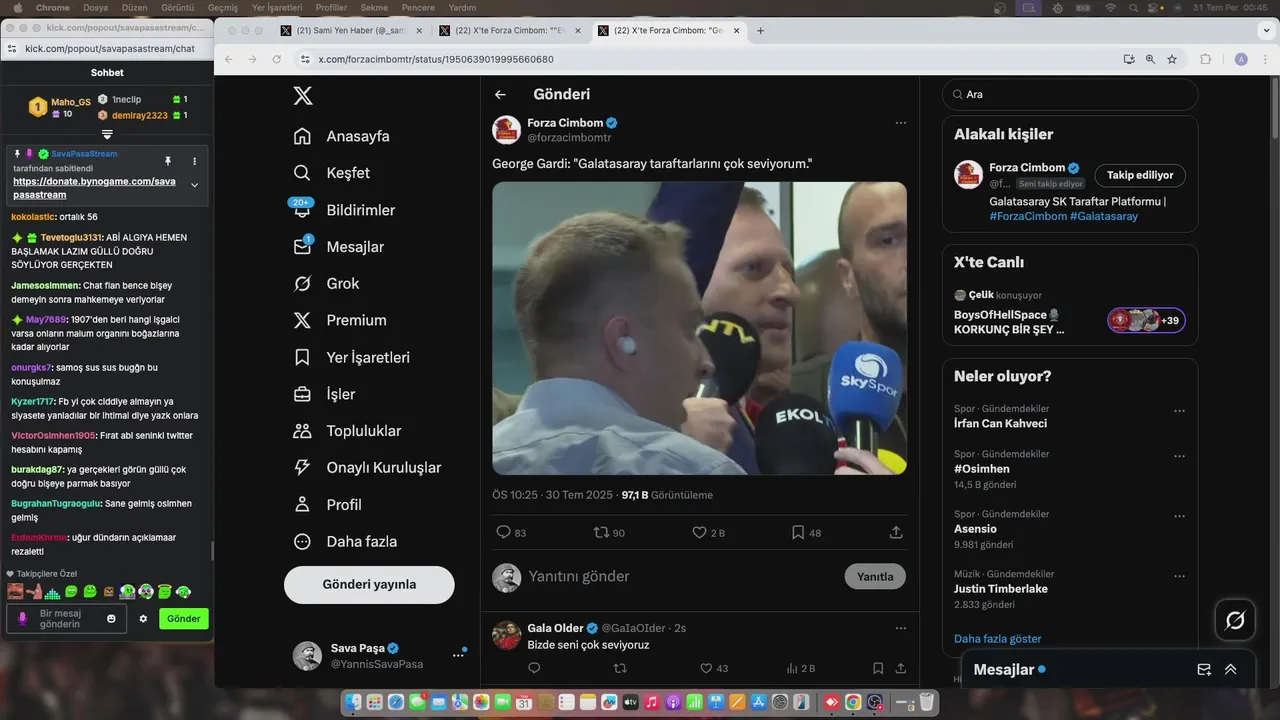Go to Anasayfa in X sidebar
Image resolution: width=1280 pixels, height=720 pixels.
coord(341,136)
